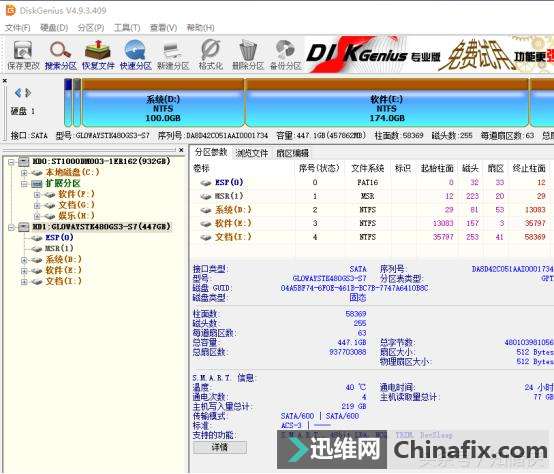Select 本地磁盘(C:) in the tree
The height and width of the screenshot is (474, 554).
pyautogui.click(x=72, y=172)
